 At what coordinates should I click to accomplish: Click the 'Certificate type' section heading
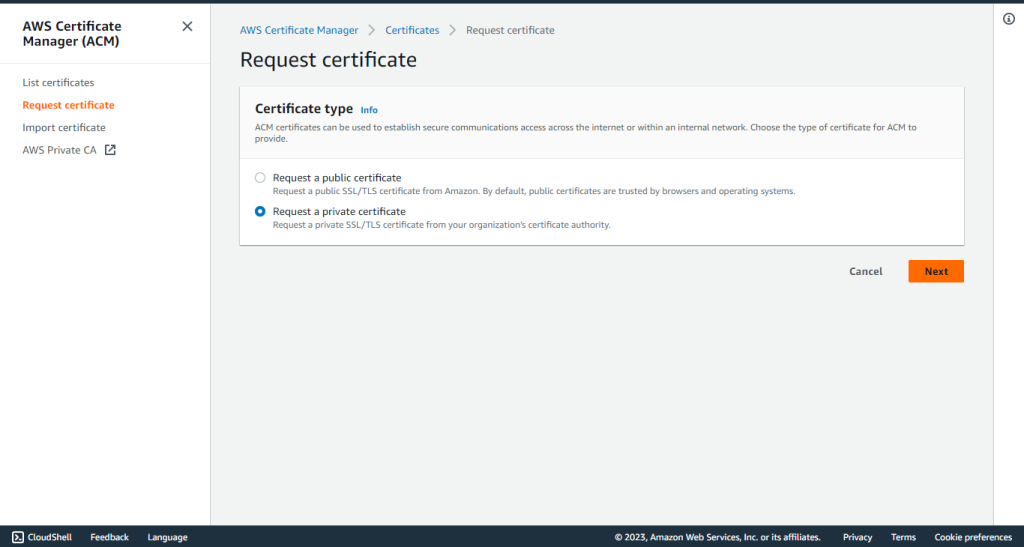point(304,109)
